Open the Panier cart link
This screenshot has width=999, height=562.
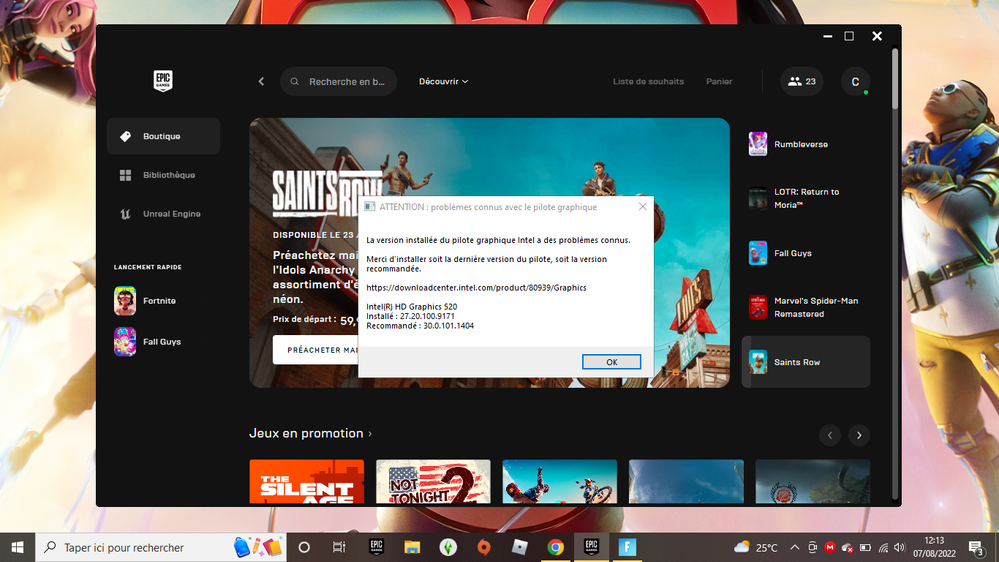(719, 82)
